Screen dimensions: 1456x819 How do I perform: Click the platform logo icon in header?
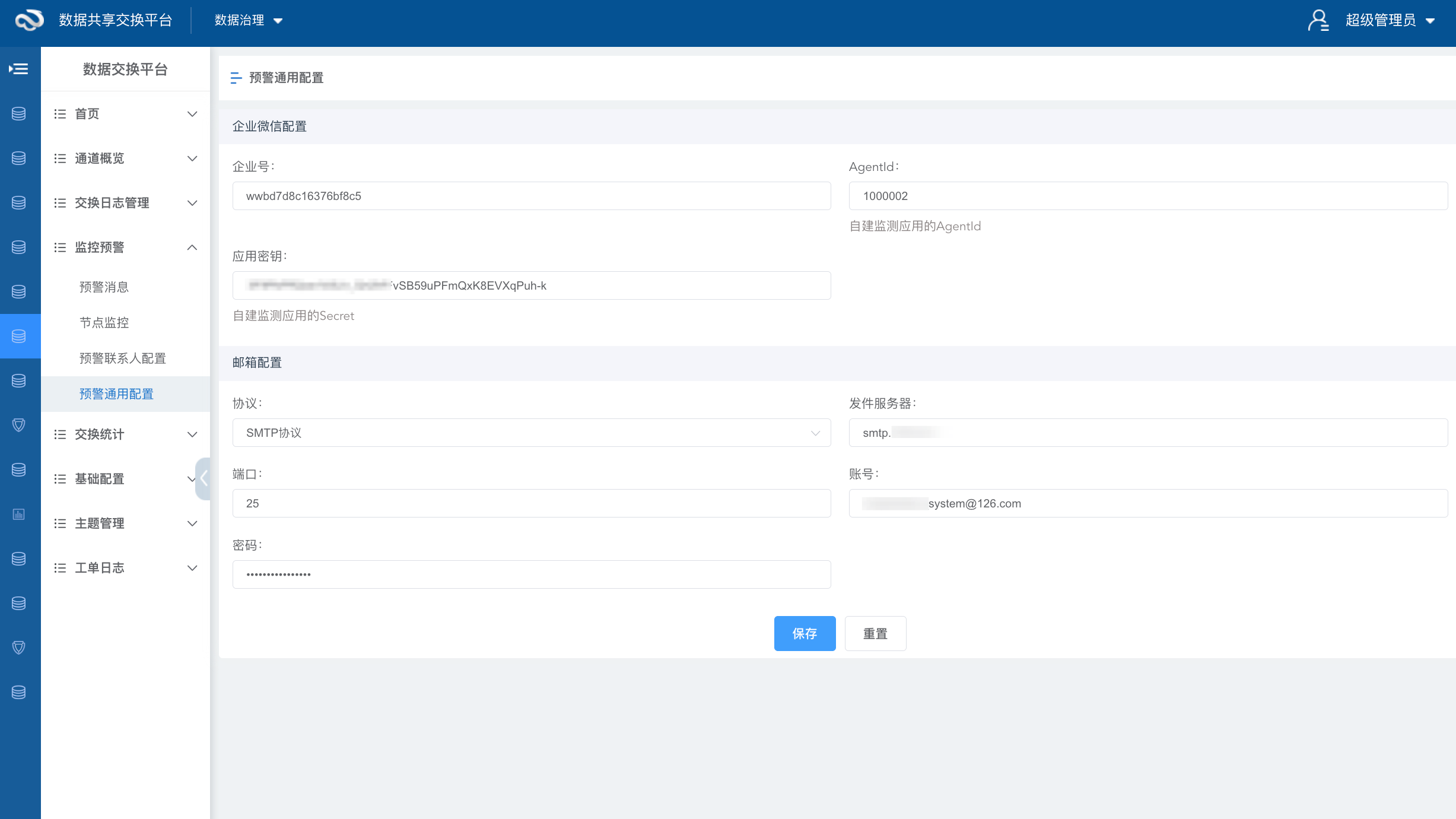point(29,20)
